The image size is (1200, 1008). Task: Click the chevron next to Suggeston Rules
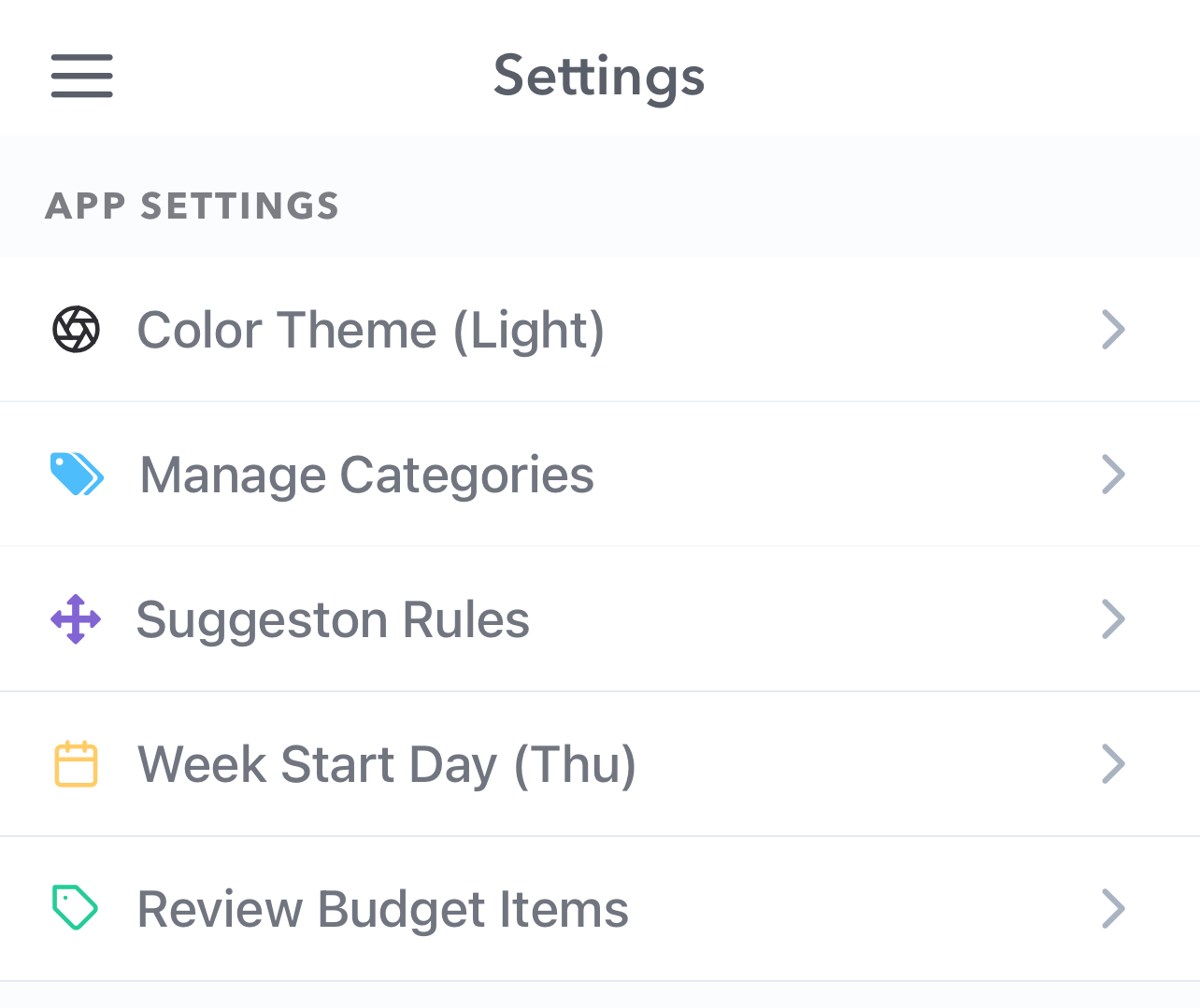1114,618
